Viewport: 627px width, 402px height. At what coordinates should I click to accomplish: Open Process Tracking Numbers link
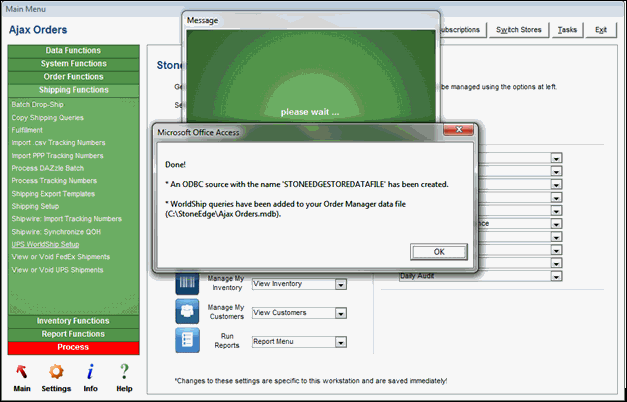pyautogui.click(x=54, y=181)
